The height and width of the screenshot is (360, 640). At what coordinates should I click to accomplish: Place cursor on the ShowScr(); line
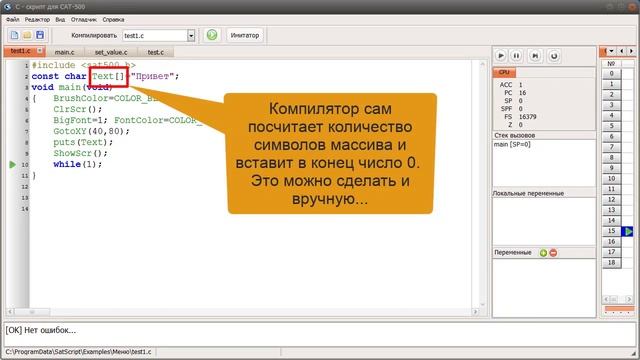click(x=80, y=153)
